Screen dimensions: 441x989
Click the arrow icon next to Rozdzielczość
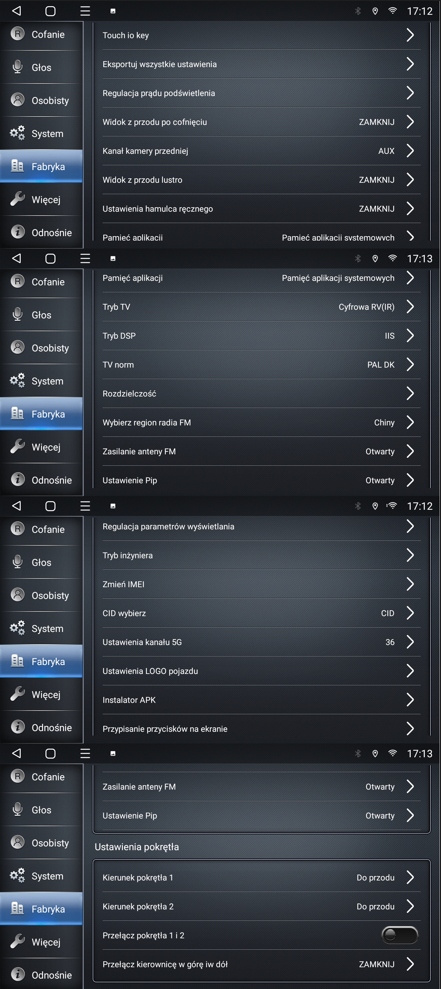410,394
